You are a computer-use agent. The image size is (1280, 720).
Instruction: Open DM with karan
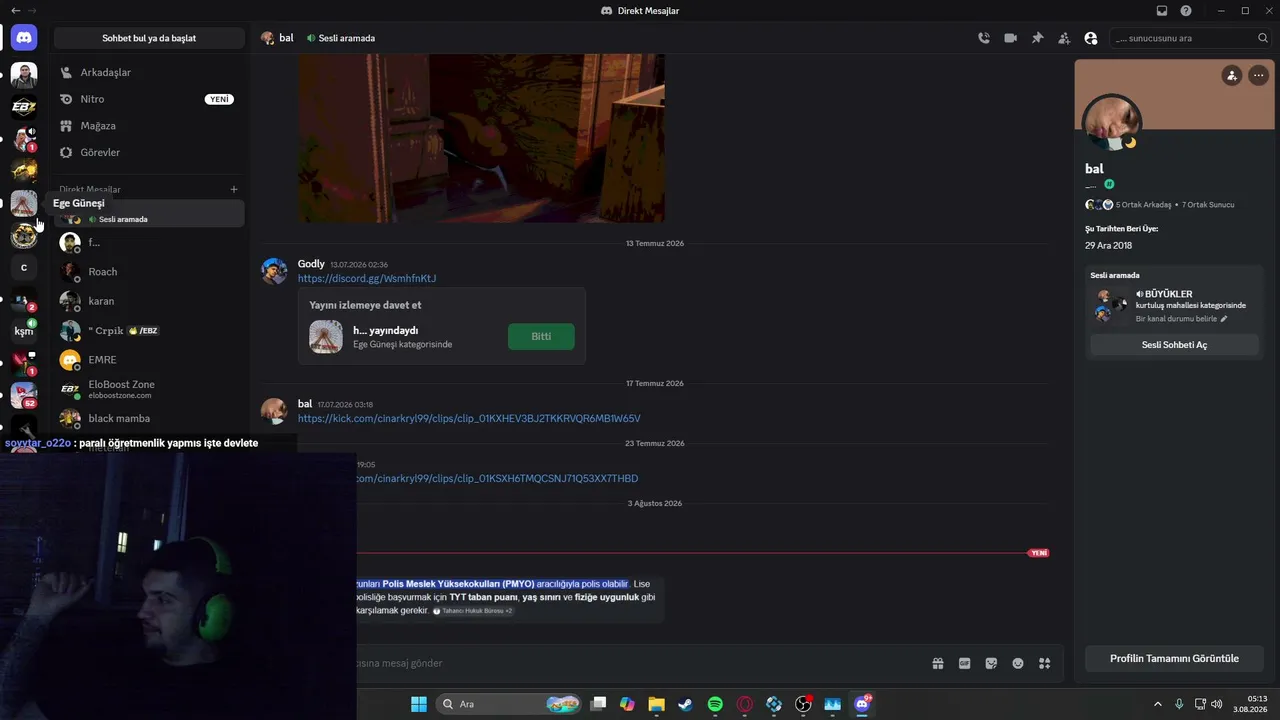point(149,301)
